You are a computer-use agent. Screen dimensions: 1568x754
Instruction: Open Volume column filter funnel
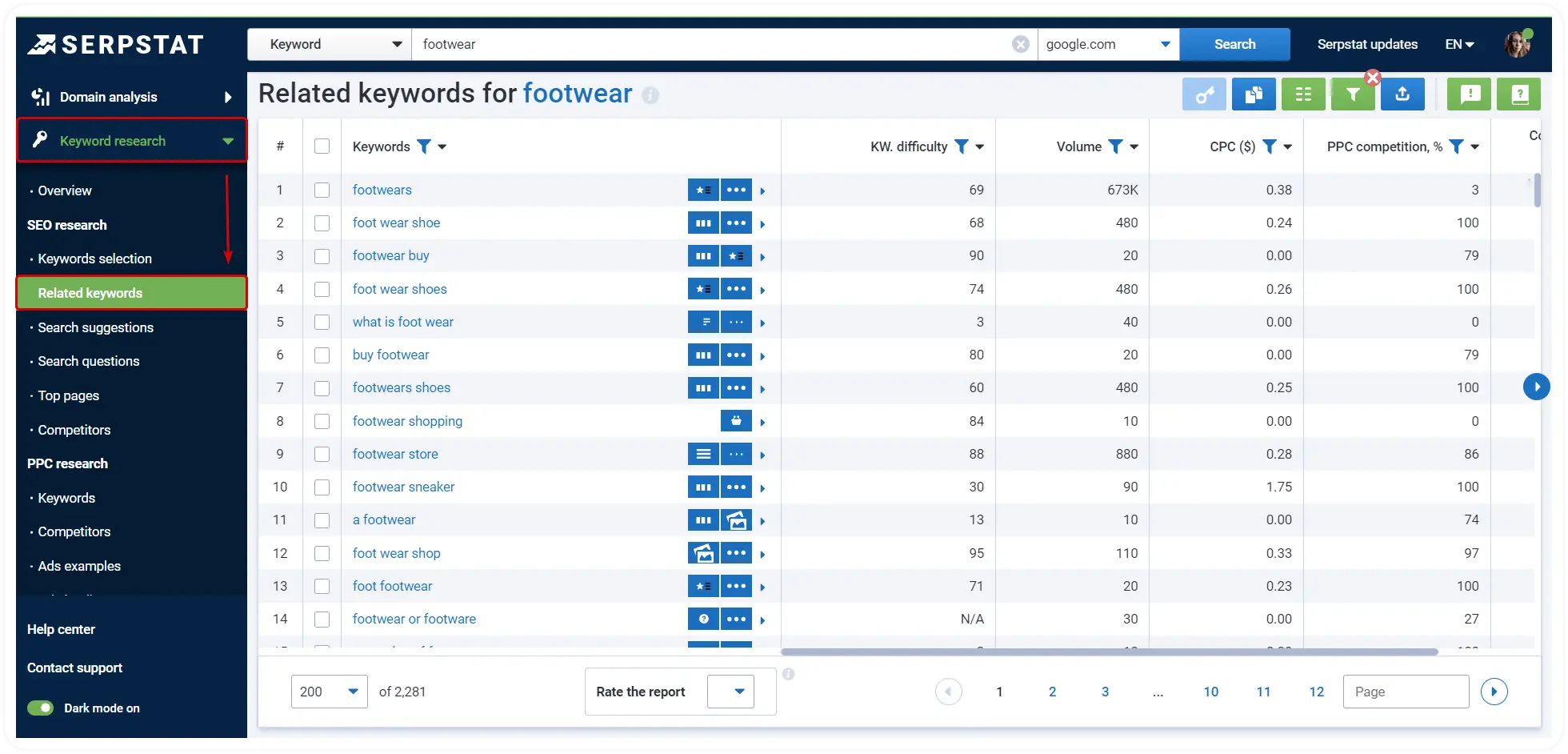coord(1115,146)
